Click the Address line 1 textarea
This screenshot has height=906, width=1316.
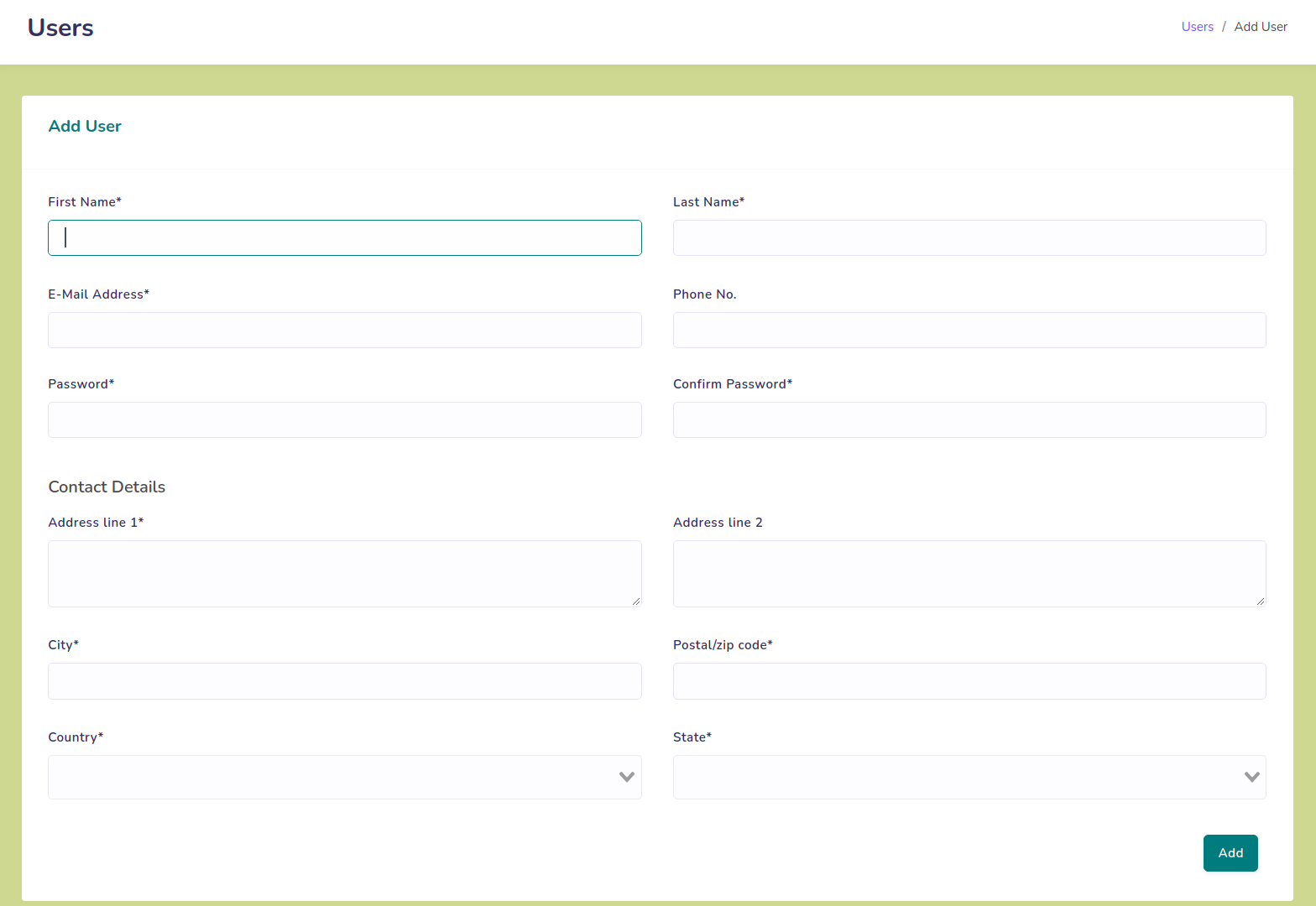[x=344, y=574]
